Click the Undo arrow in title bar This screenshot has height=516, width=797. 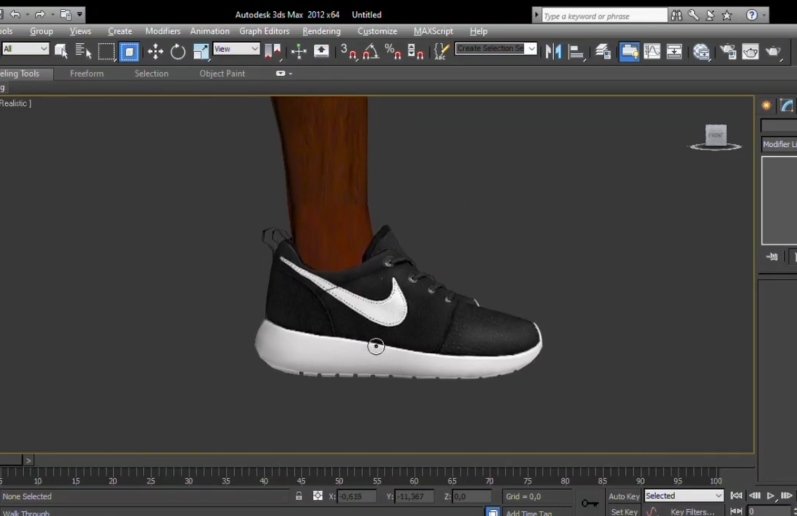[15, 14]
